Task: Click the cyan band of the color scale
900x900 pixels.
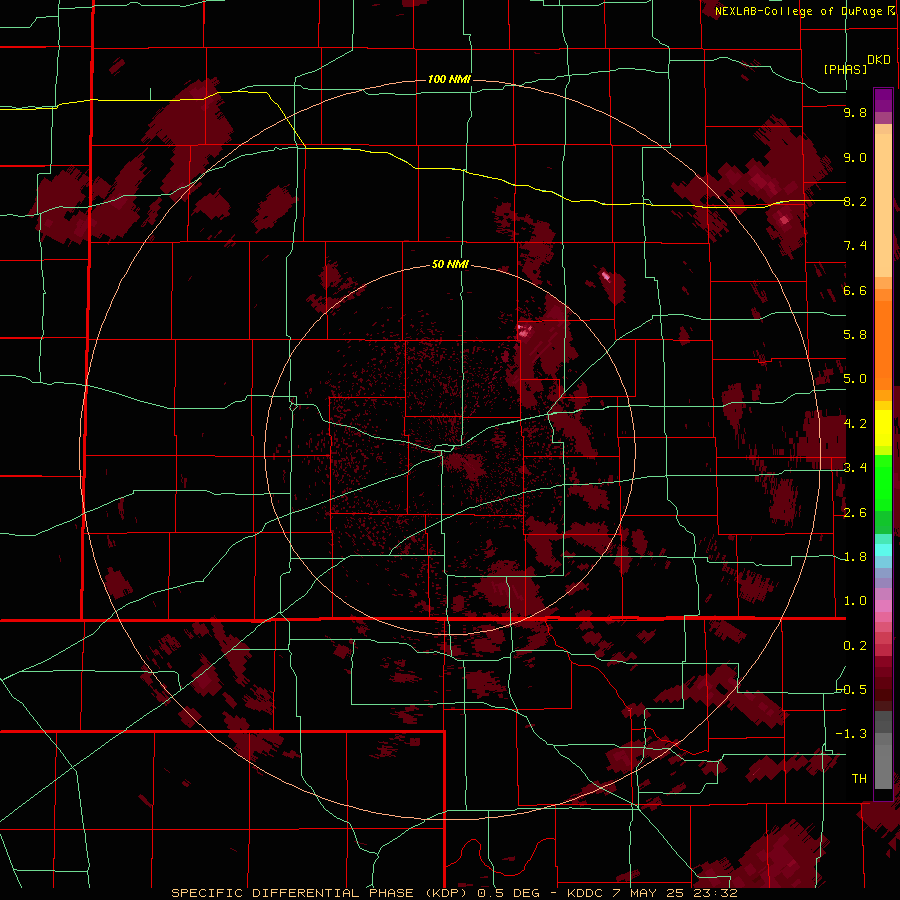Action: click(883, 550)
